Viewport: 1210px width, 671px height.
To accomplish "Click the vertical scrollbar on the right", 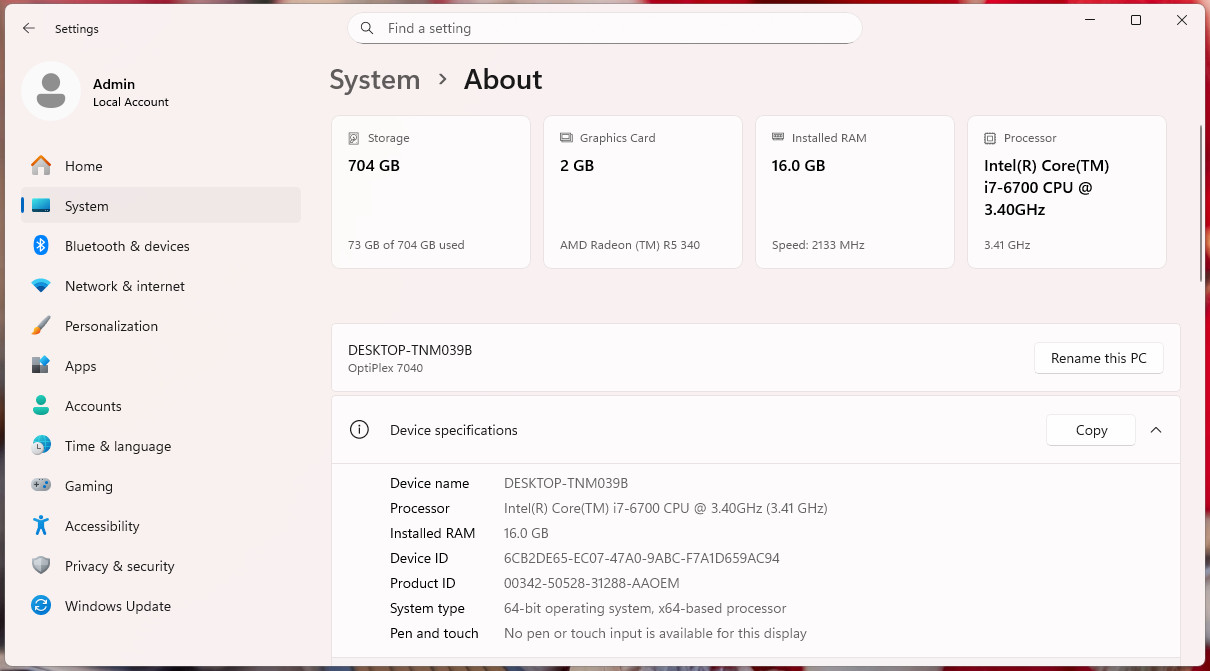I will click(x=1201, y=203).
